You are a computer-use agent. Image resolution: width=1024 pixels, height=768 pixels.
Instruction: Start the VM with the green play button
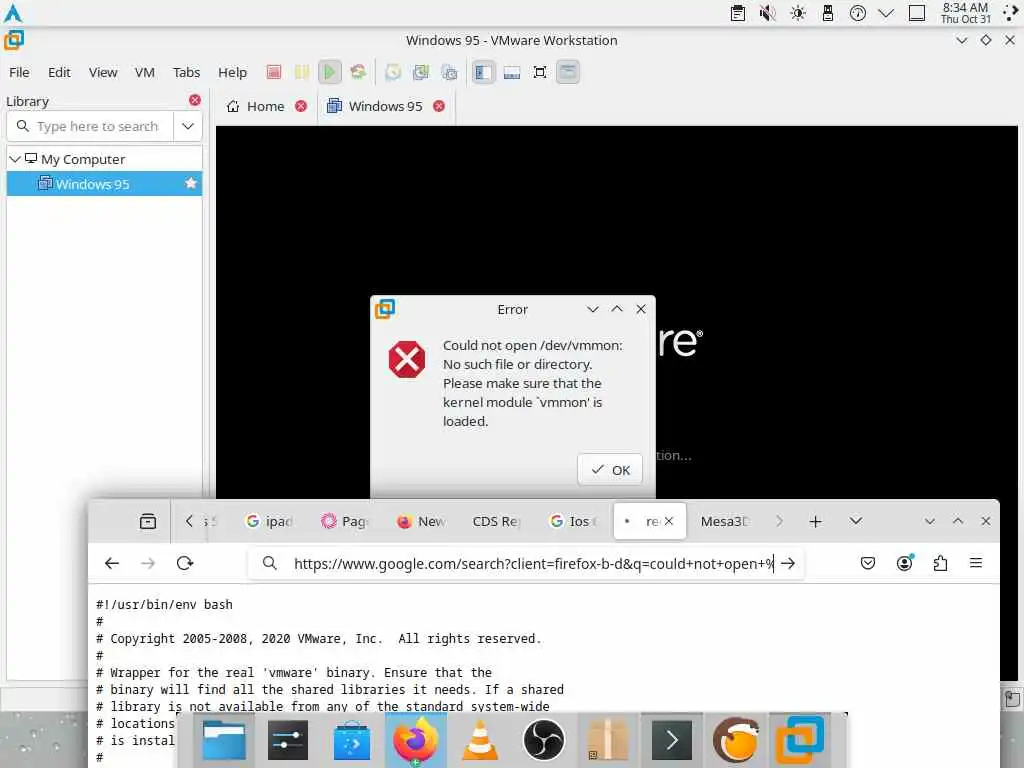330,72
